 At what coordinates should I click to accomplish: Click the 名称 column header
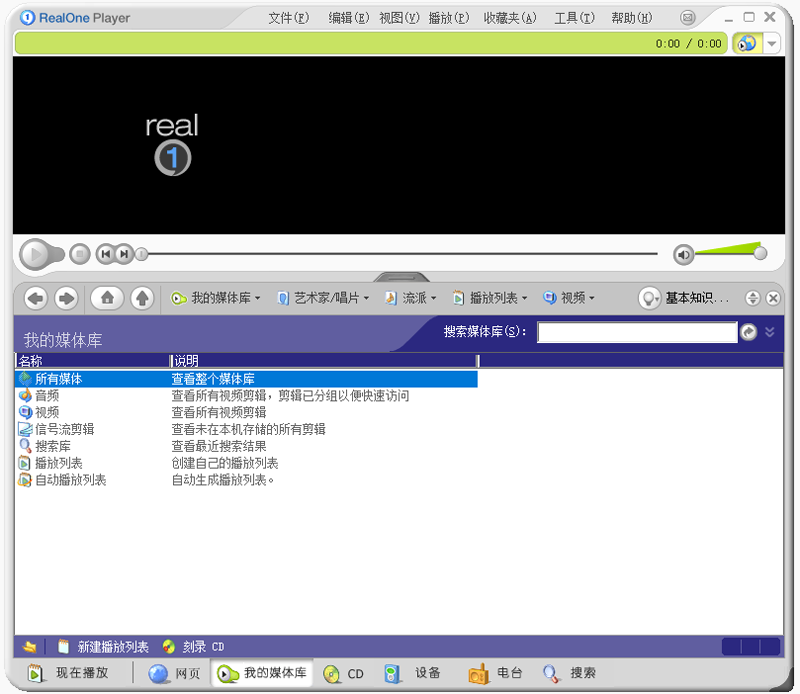point(92,361)
